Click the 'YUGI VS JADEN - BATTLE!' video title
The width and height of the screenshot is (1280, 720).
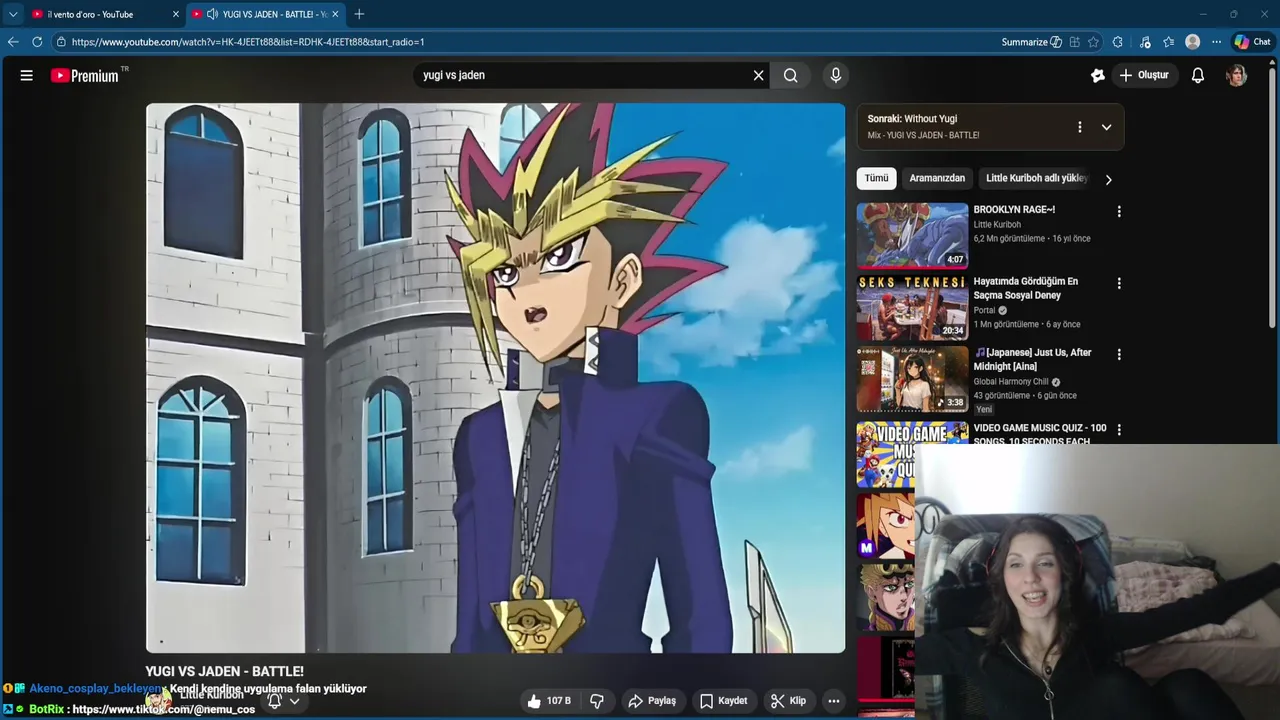click(x=224, y=671)
